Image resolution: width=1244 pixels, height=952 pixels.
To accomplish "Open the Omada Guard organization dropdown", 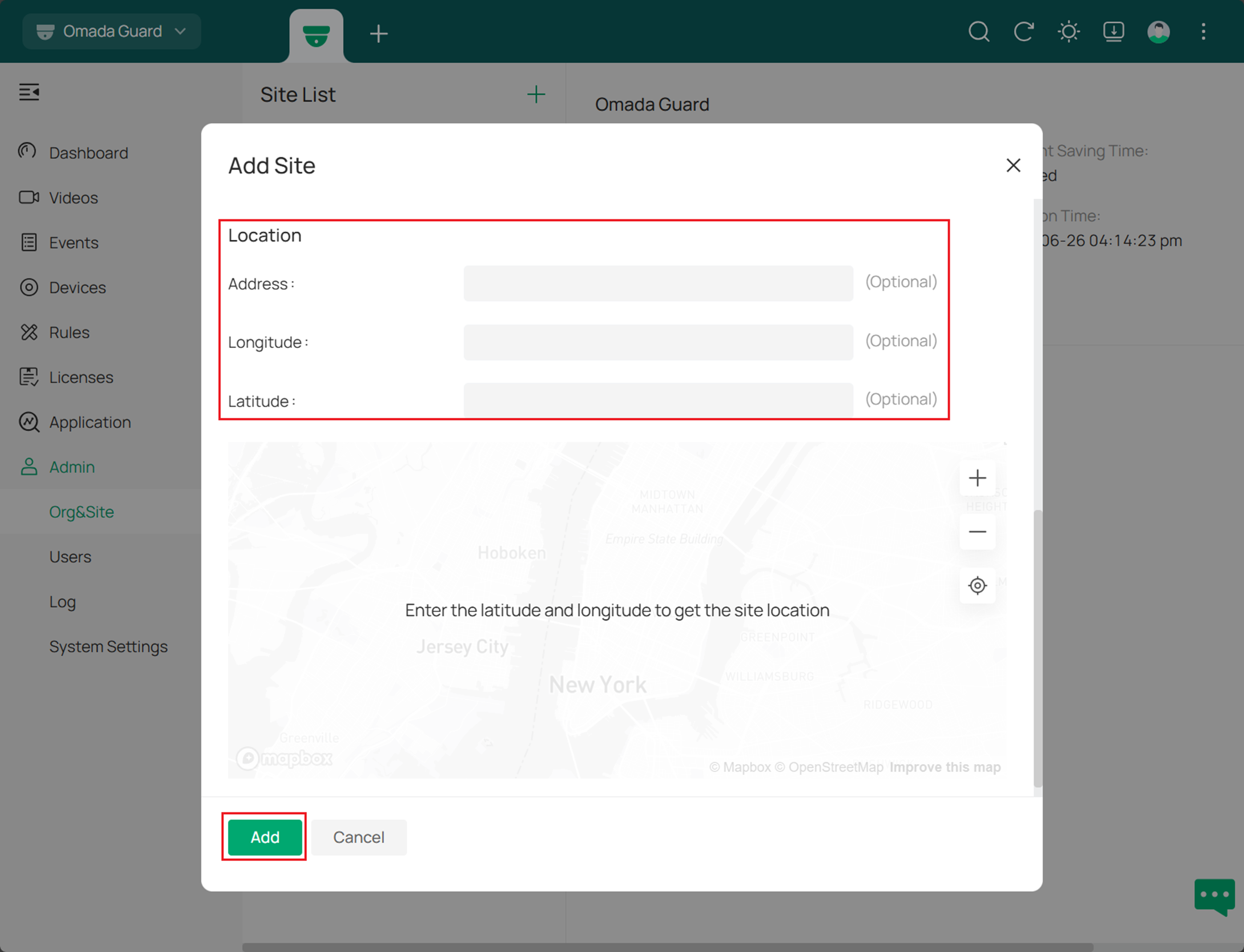I will 112,31.
